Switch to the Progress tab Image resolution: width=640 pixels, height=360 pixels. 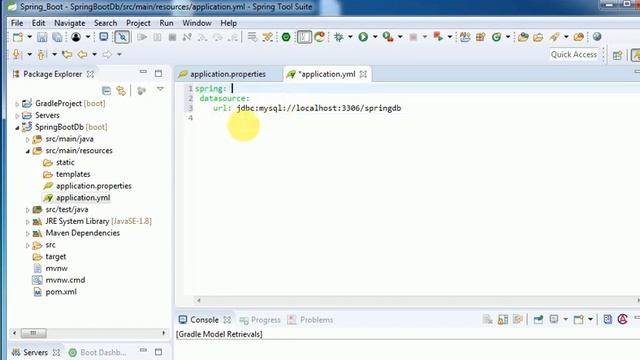tap(260, 320)
